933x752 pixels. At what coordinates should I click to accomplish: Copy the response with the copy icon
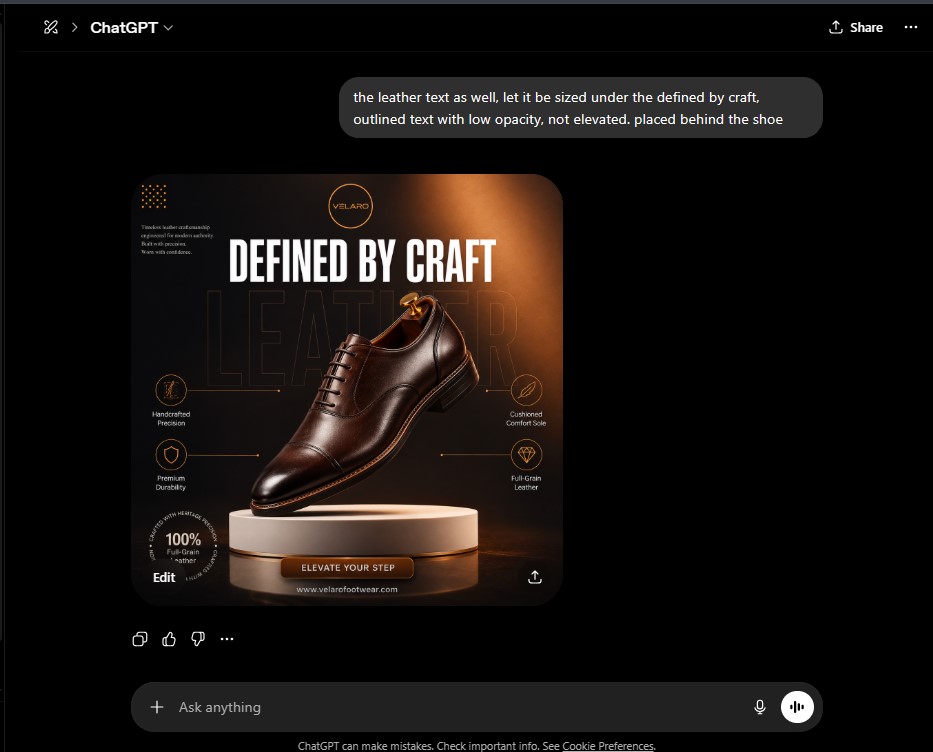pos(140,639)
